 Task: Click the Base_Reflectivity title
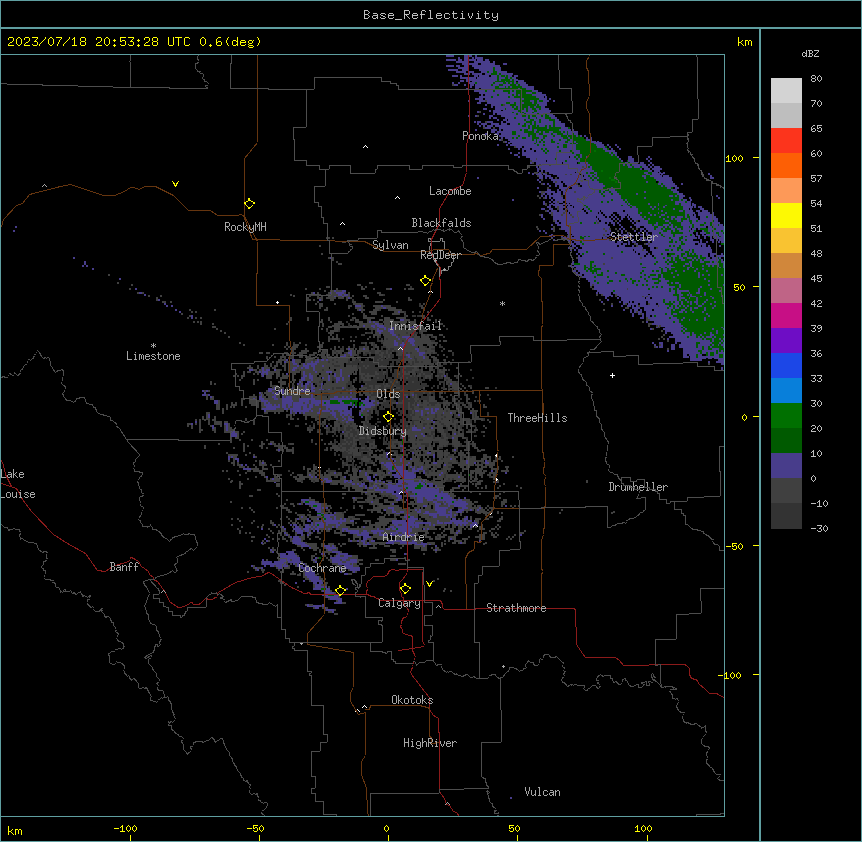tap(431, 15)
